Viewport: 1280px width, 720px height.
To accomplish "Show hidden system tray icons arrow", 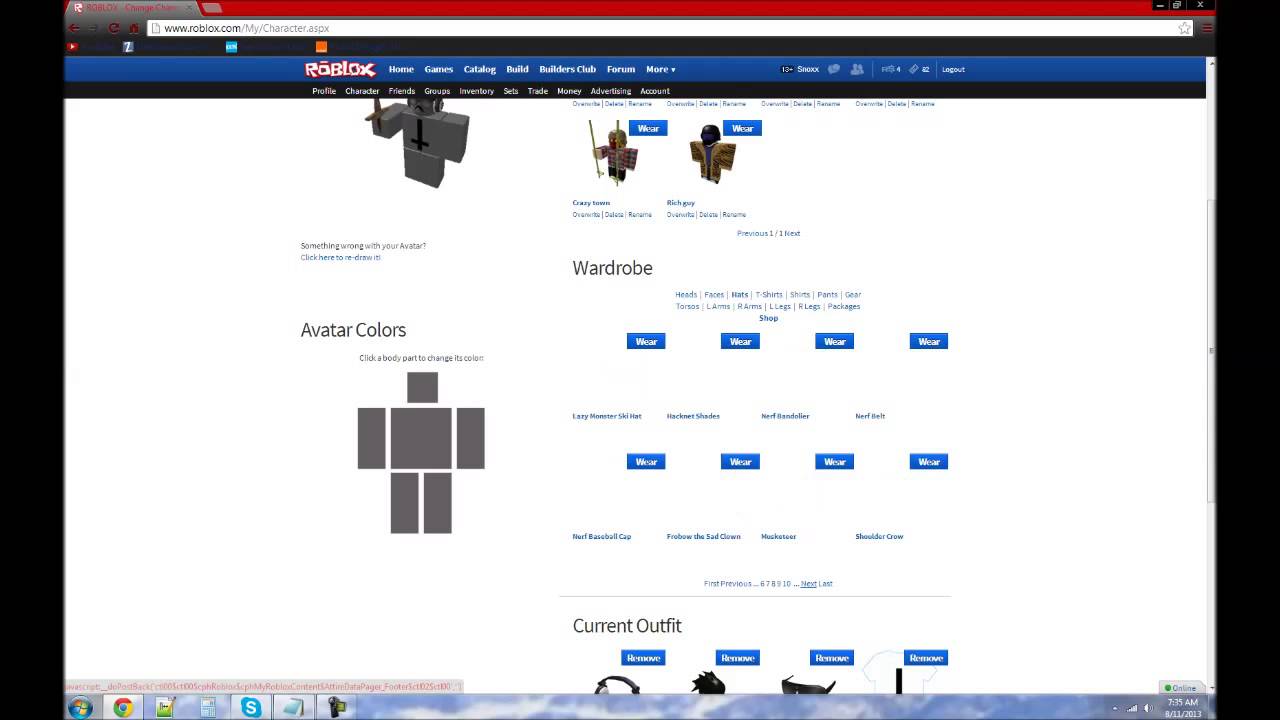I will (x=1116, y=708).
